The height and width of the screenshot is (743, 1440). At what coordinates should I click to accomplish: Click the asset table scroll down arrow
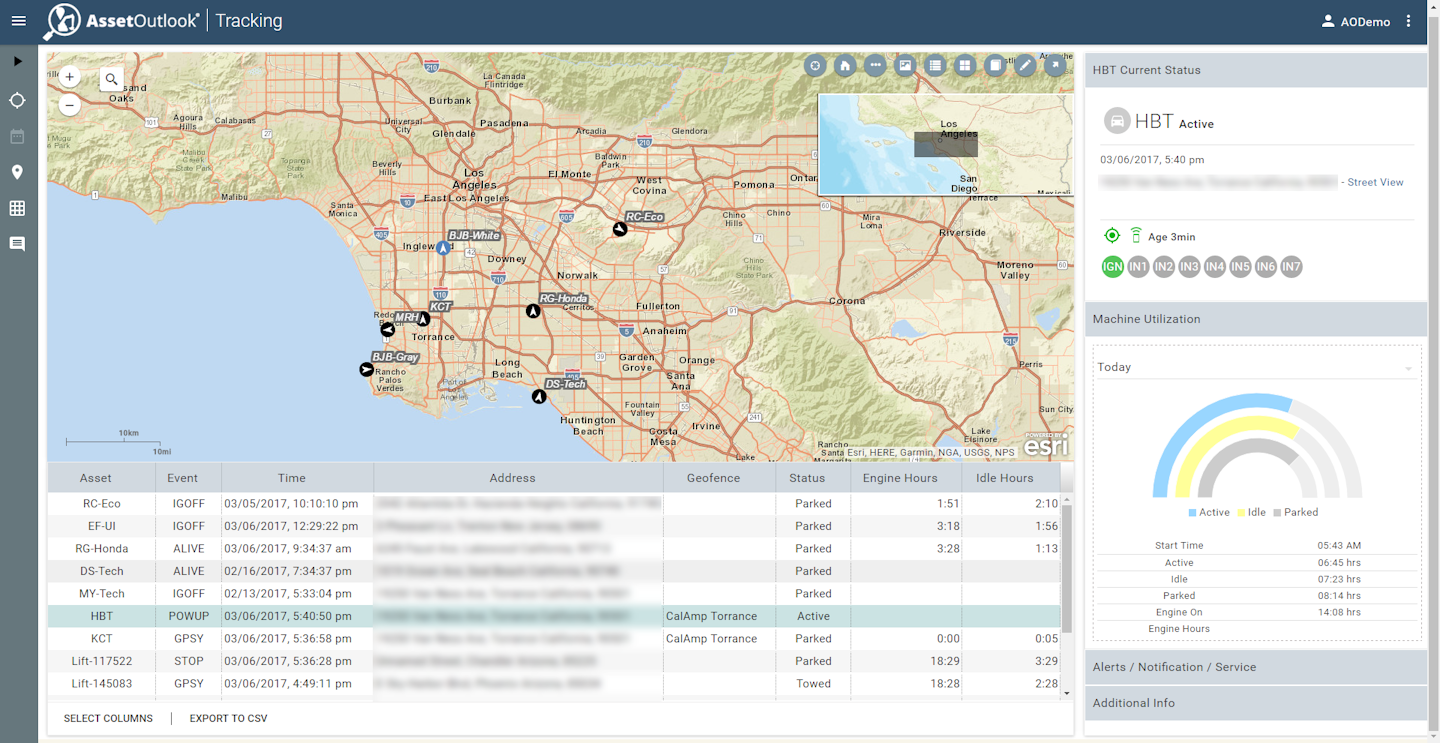(1067, 693)
